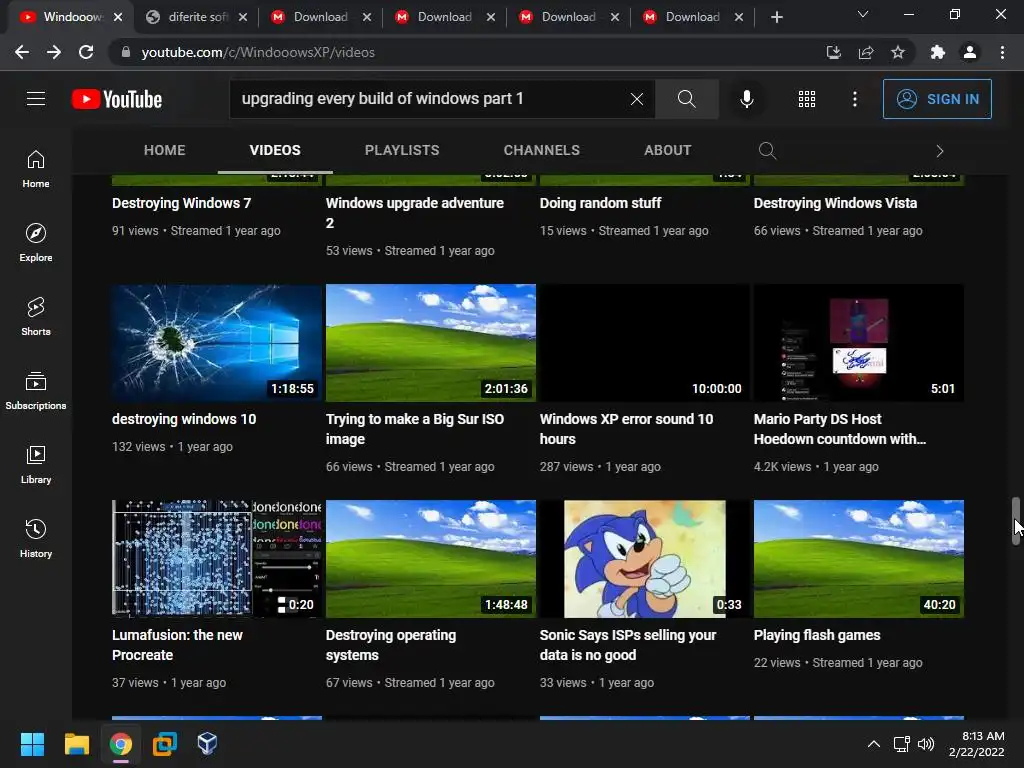Open the Chrome profile icon
Screen dimensions: 1024x768
(970, 52)
